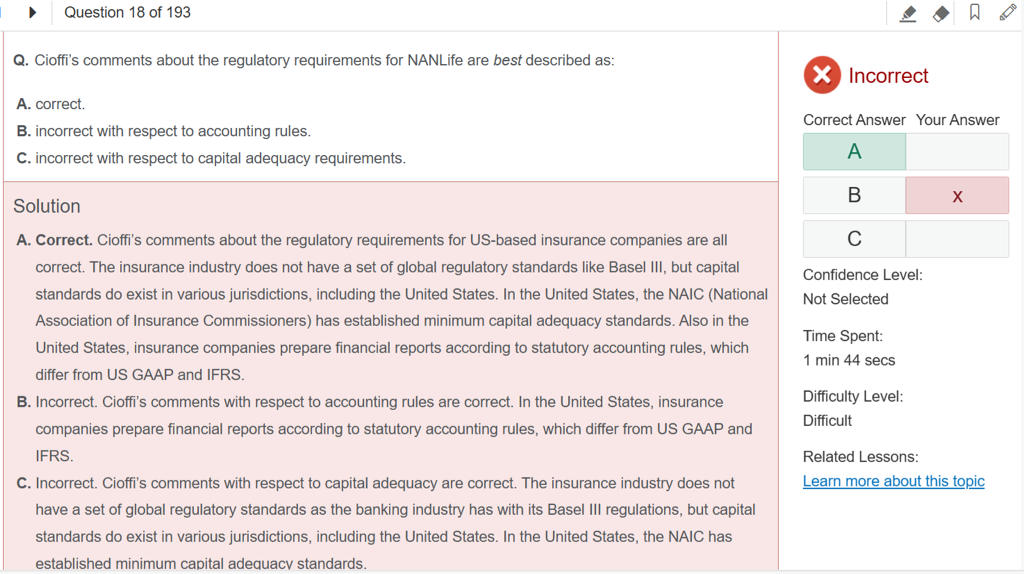Click the C cell in Correct Answer column
The width and height of the screenshot is (1024, 574).
854,239
